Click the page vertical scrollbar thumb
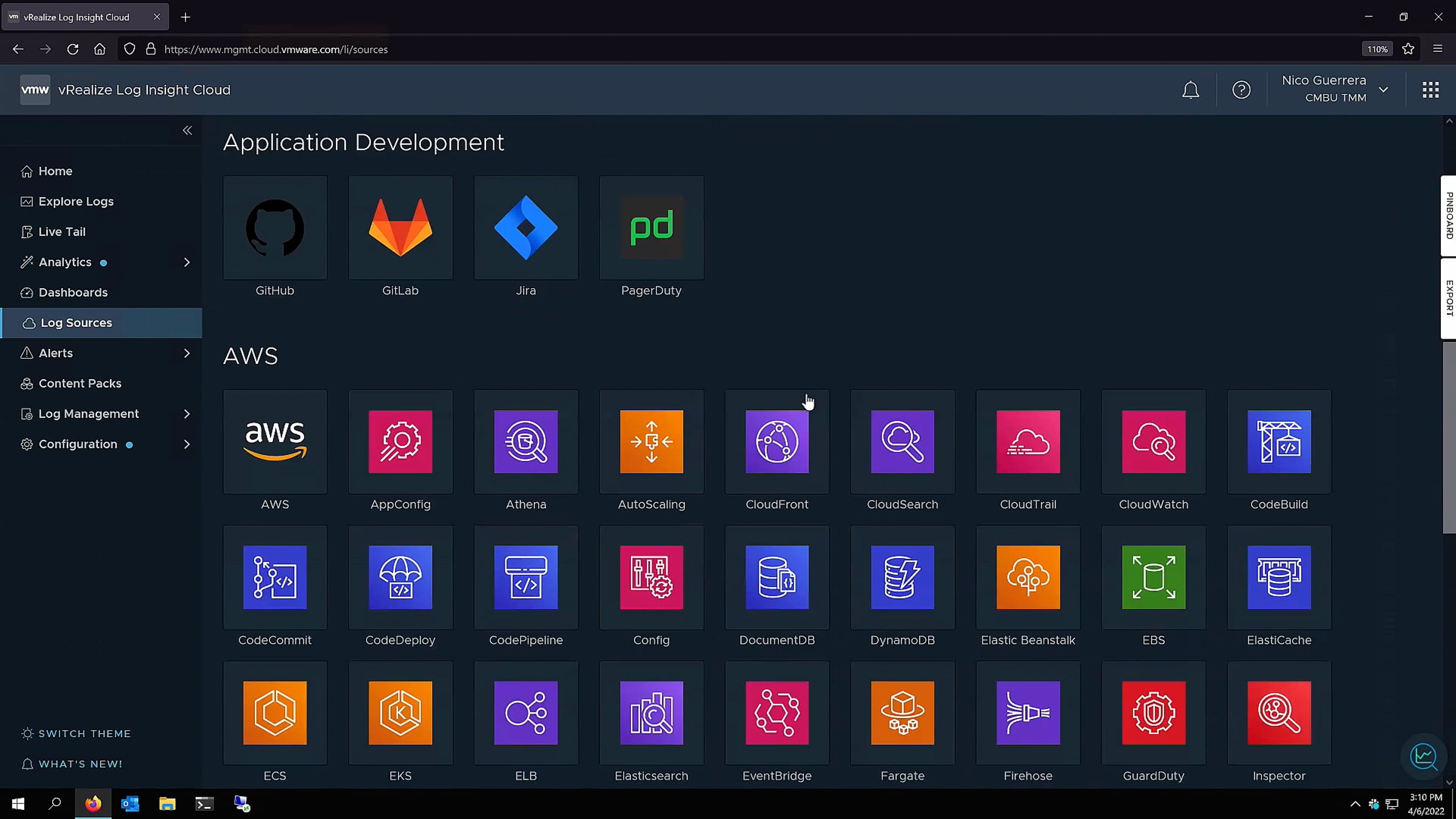The image size is (1456, 819). click(1449, 437)
